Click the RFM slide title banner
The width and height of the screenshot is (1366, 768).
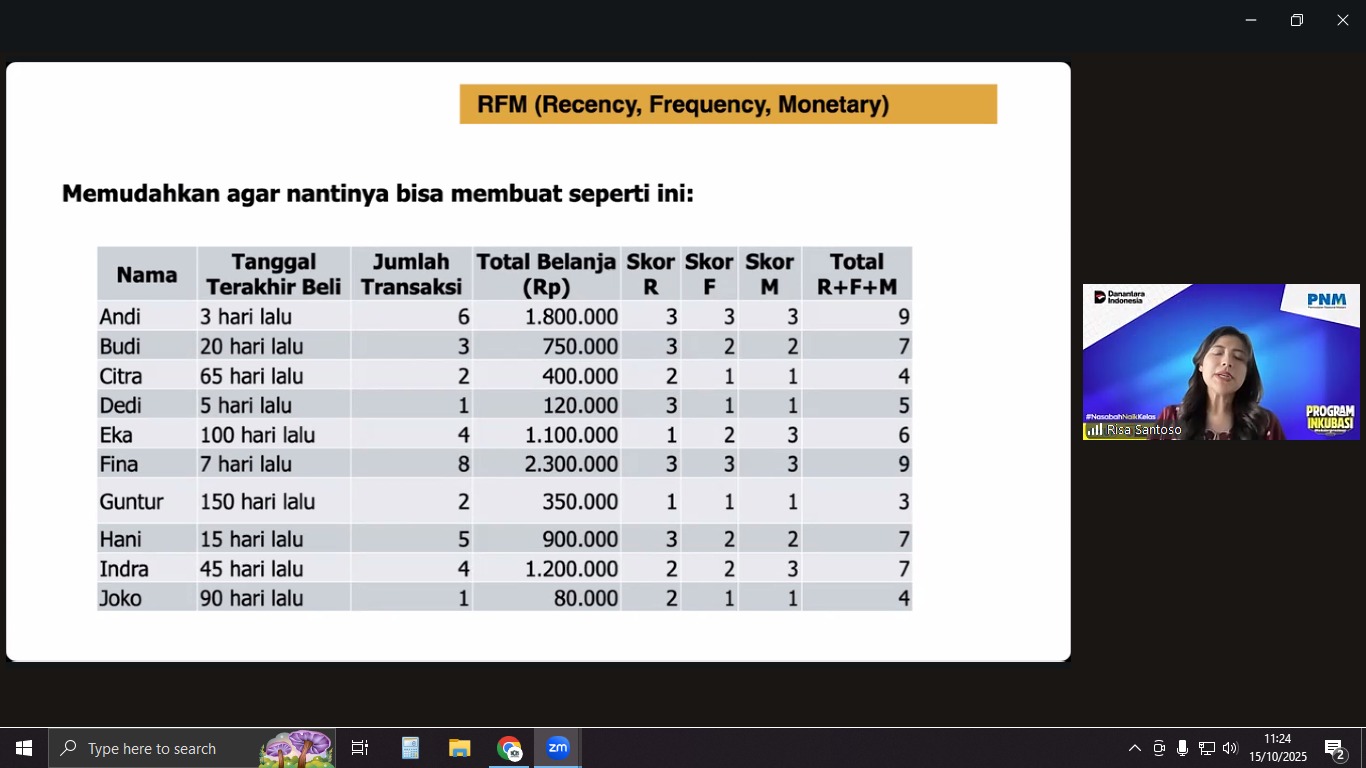728,104
